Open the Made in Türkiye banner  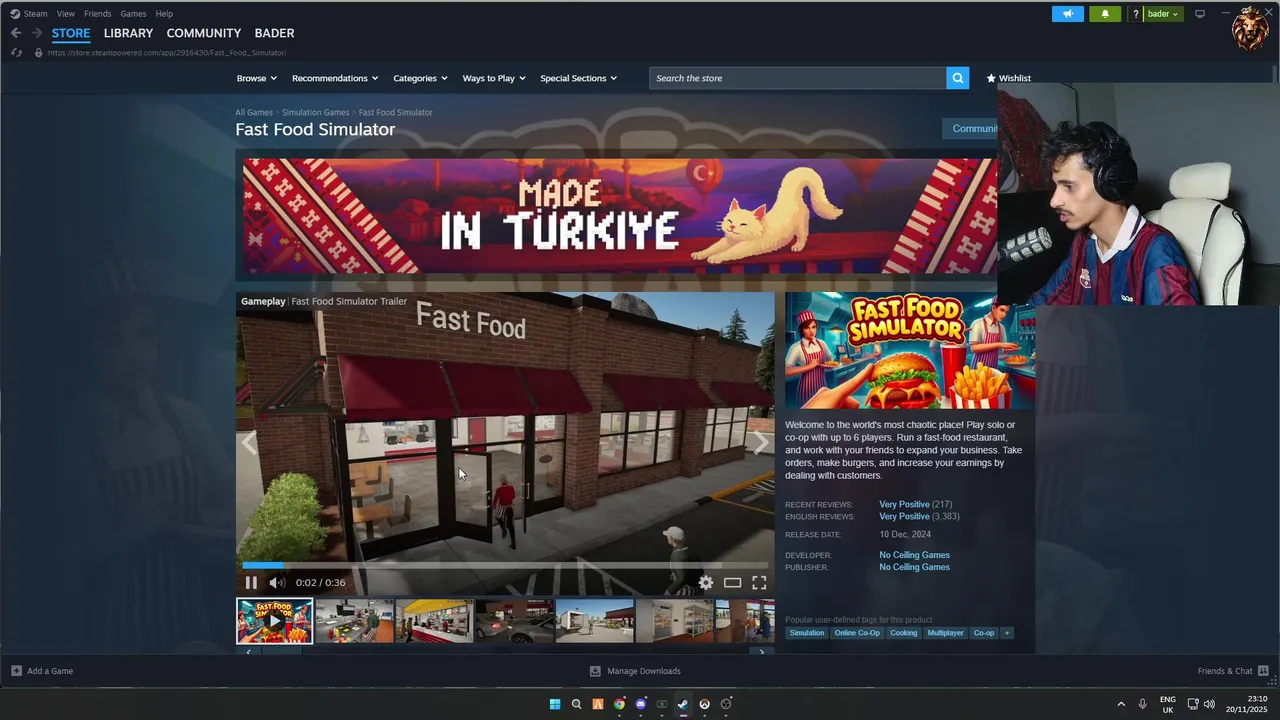point(620,216)
